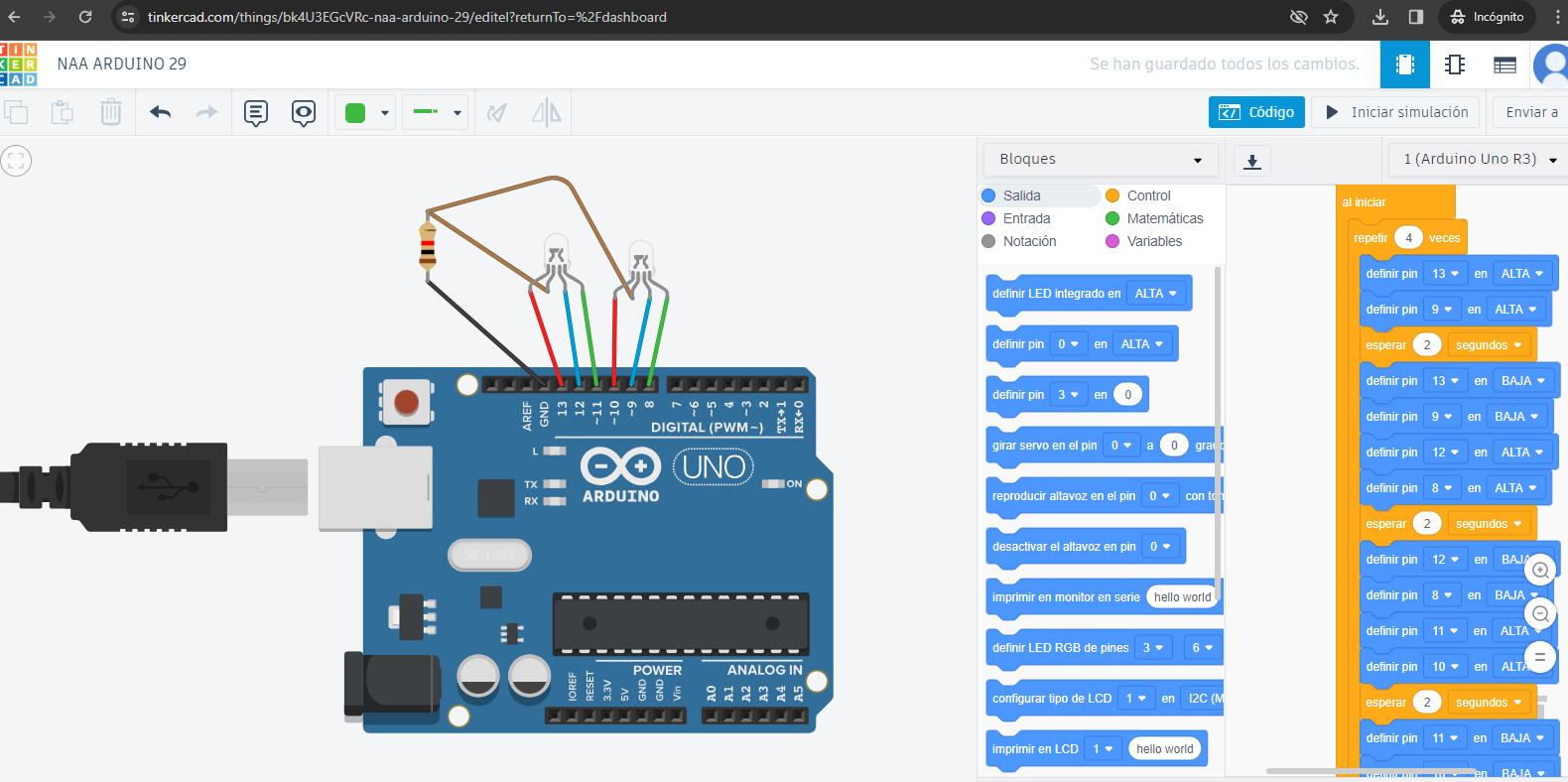Click the mirror component icon
This screenshot has width=1568, height=782.
tap(546, 112)
